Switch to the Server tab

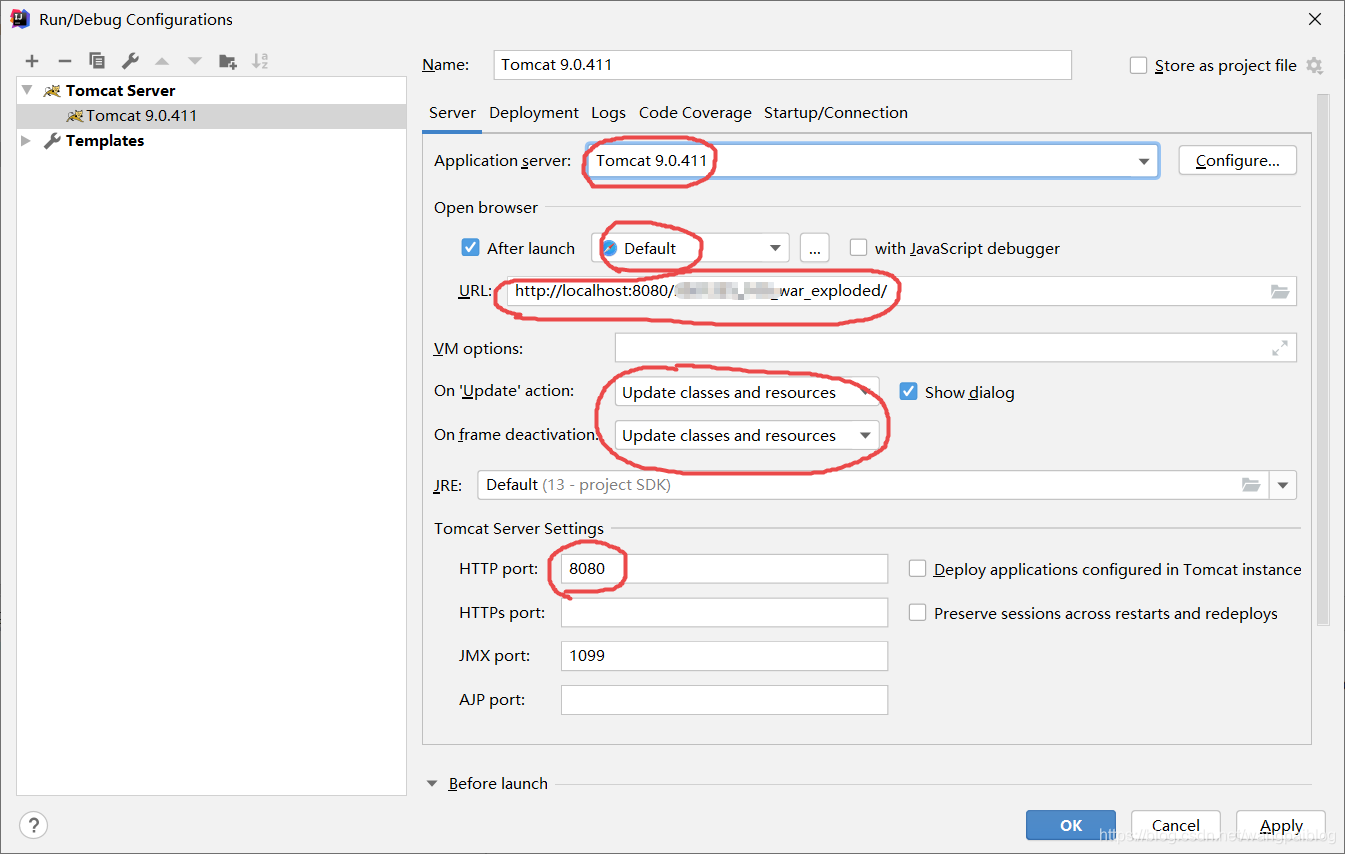[x=452, y=112]
